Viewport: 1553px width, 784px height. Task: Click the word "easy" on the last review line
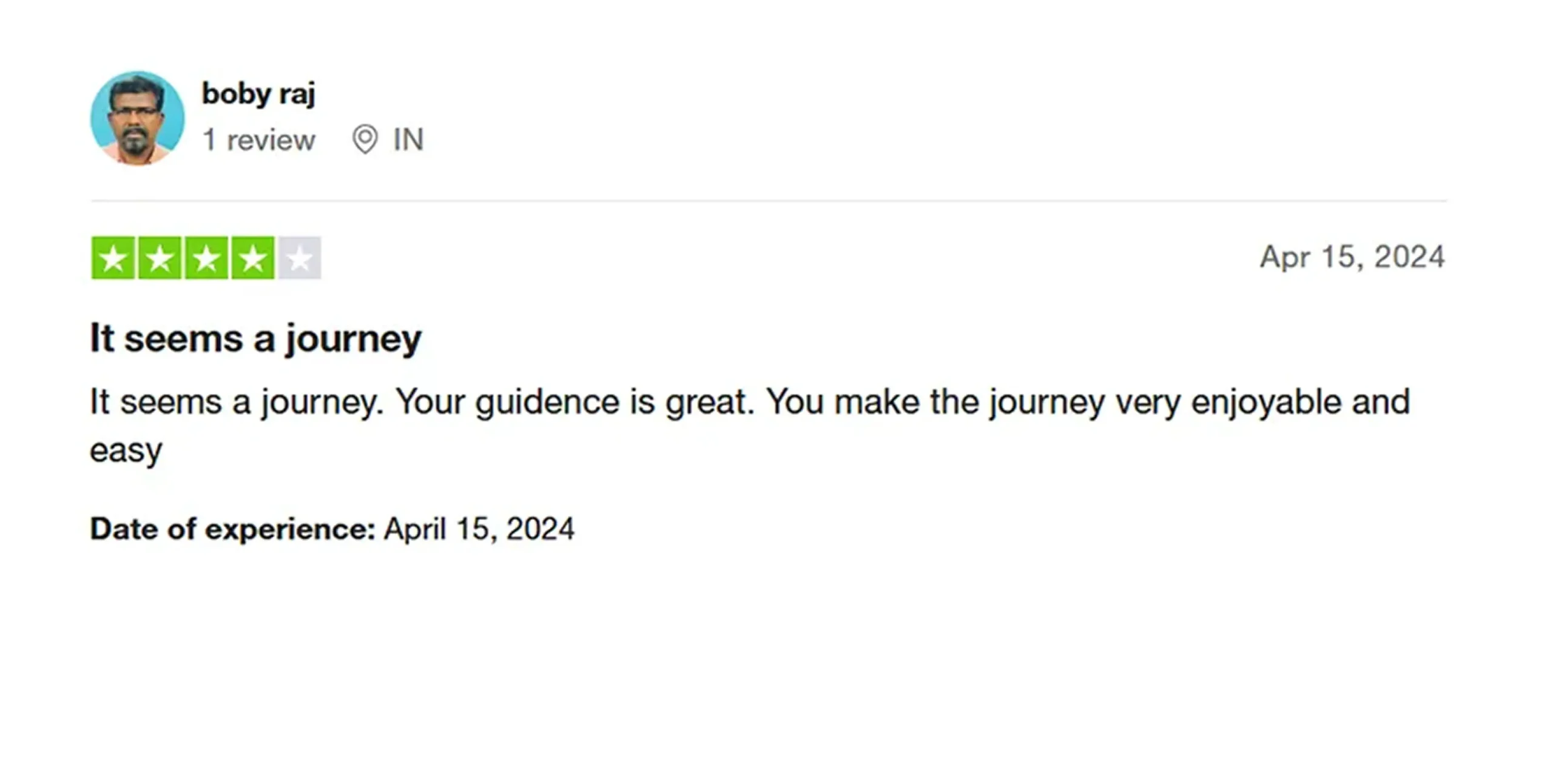(126, 451)
